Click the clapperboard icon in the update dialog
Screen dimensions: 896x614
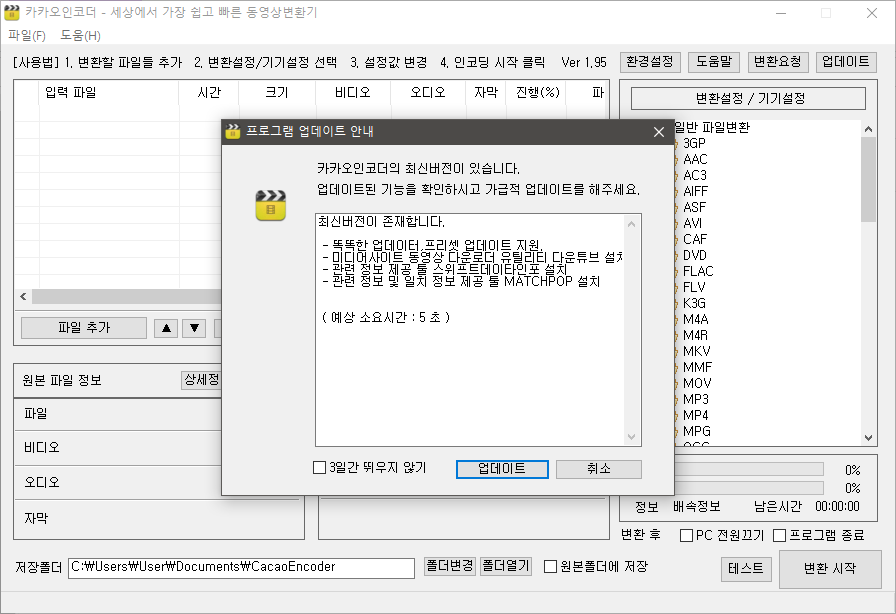pos(271,205)
